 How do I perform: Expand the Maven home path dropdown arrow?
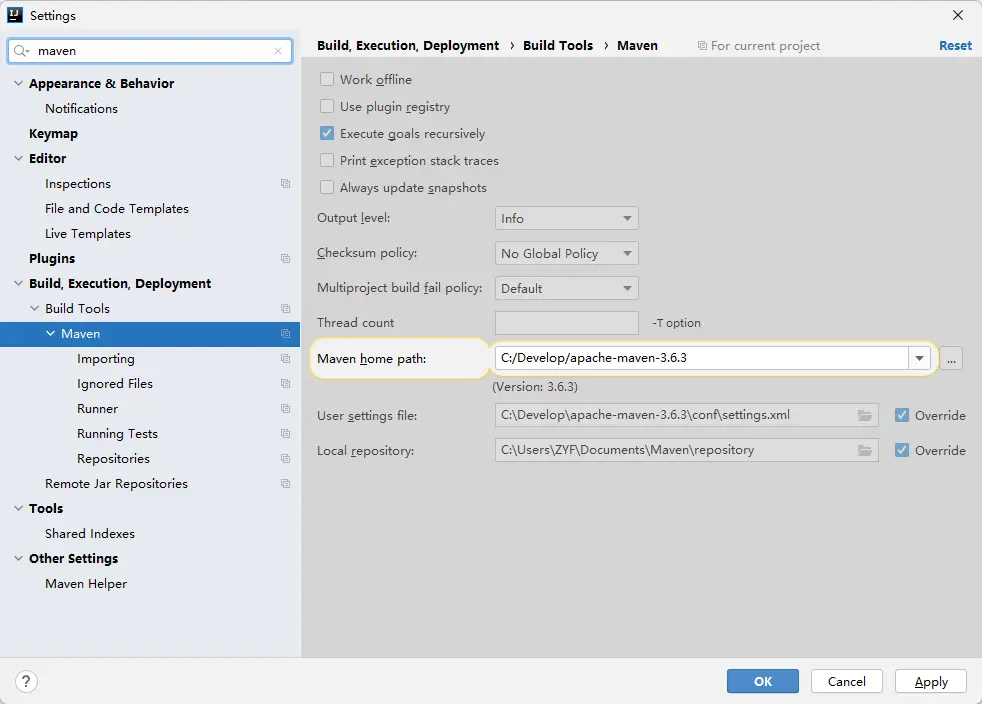tap(919, 359)
